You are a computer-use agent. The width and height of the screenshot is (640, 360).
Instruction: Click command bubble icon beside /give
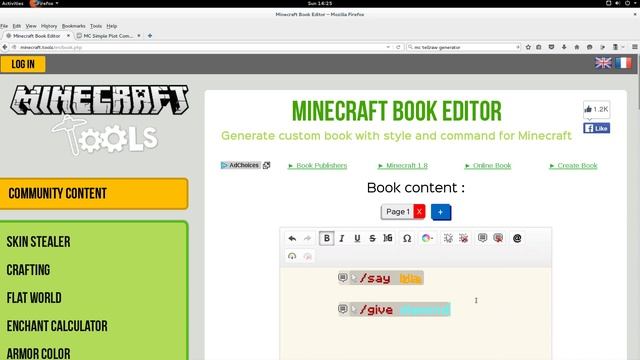(343, 309)
